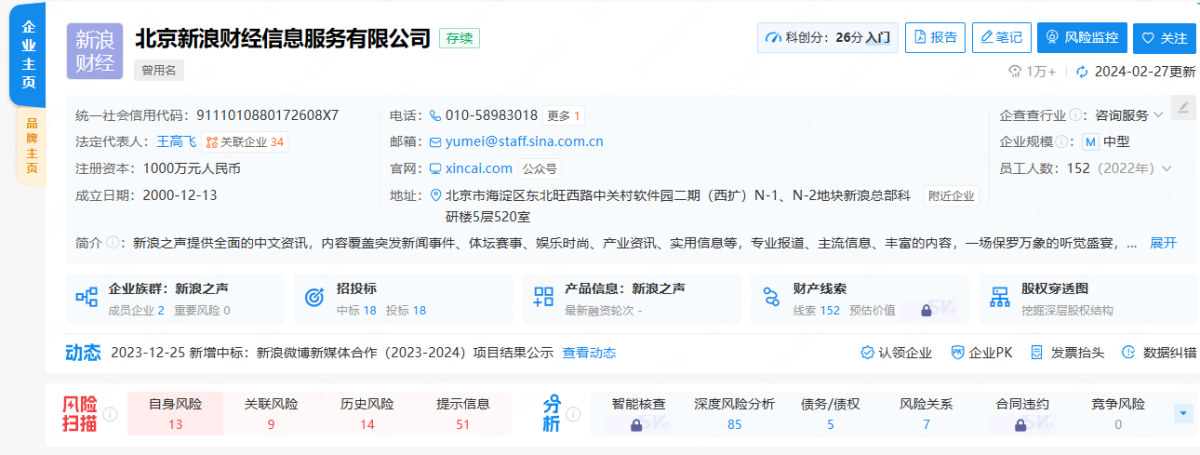Select the 历史风险 14 tab
Screen dimensions: 1200x455
click(367, 414)
